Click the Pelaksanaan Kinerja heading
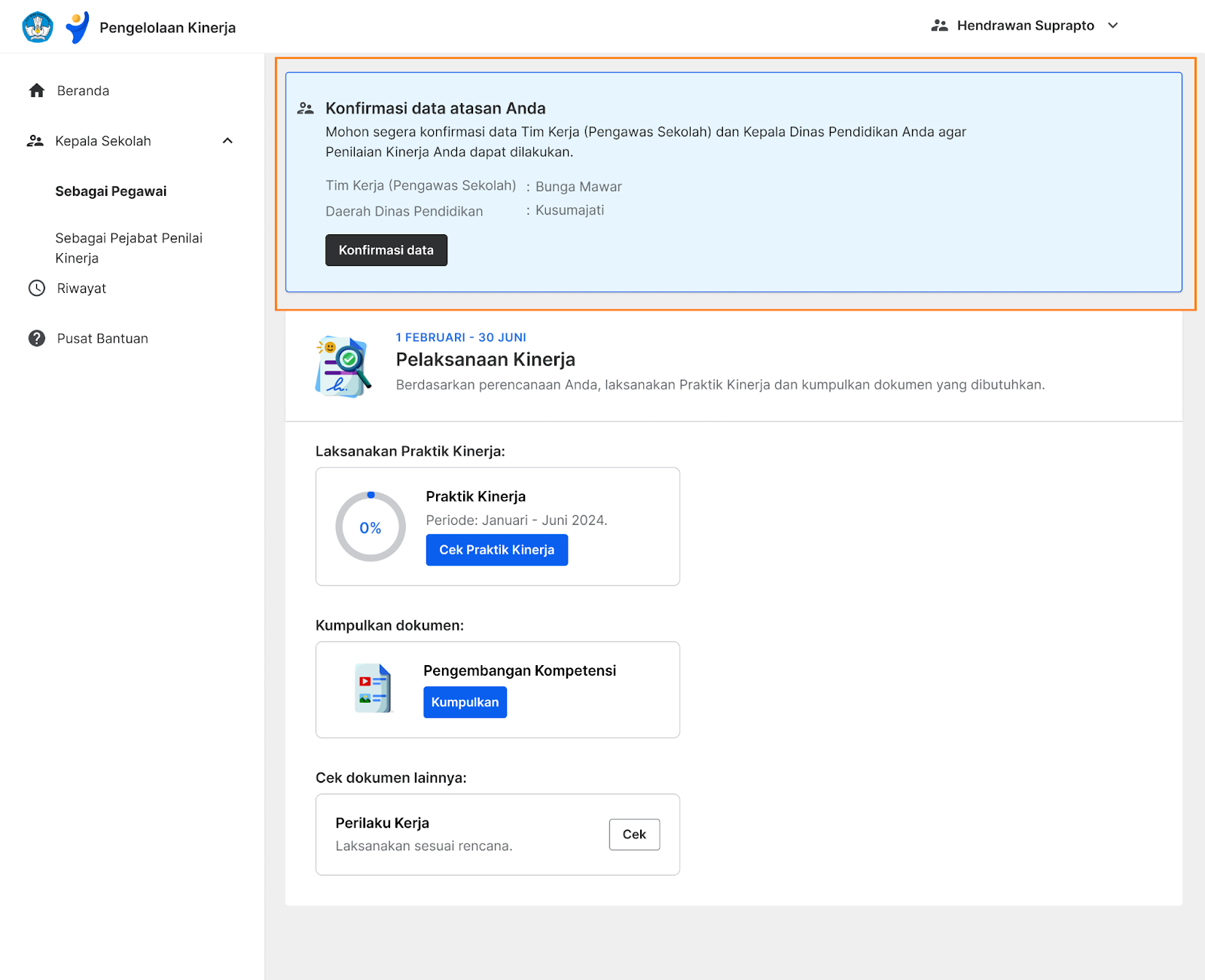This screenshot has width=1205, height=980. (486, 359)
